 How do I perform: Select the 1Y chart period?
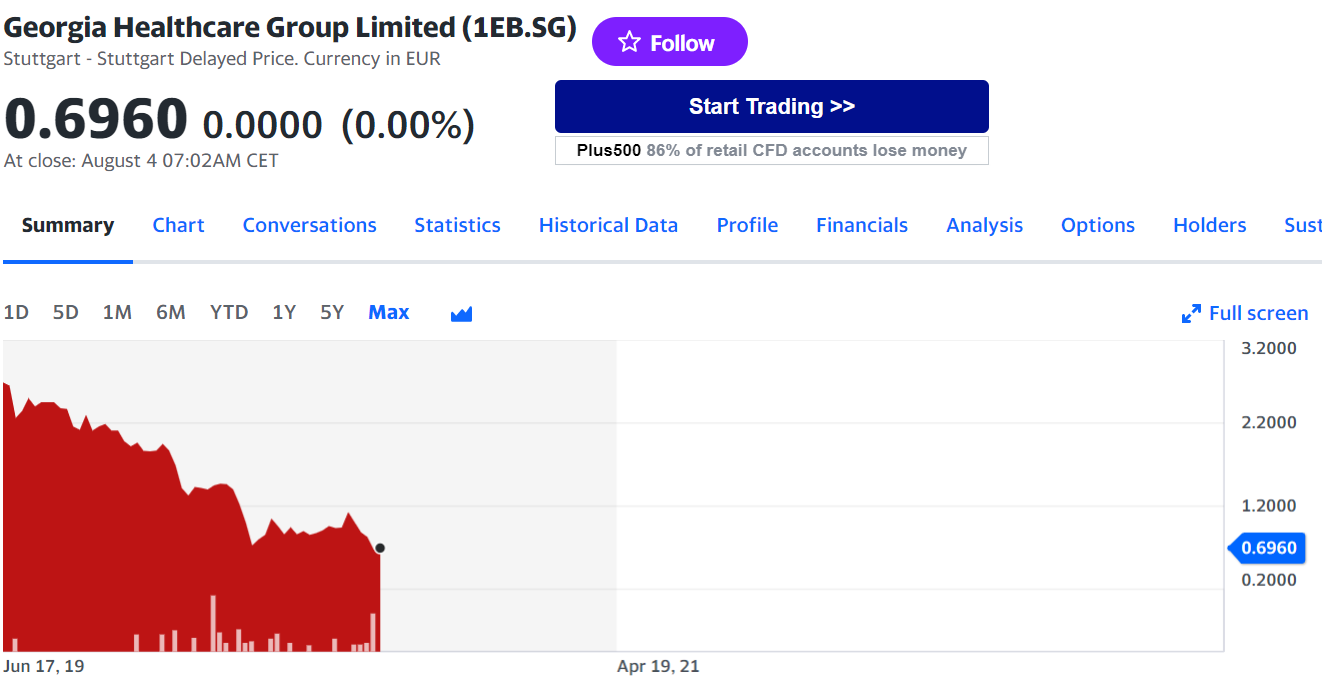point(284,312)
